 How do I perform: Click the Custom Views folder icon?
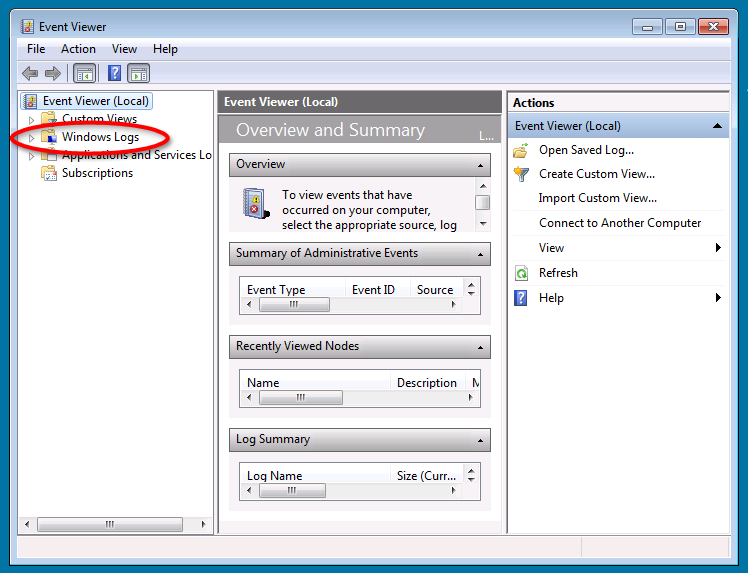tap(49, 118)
